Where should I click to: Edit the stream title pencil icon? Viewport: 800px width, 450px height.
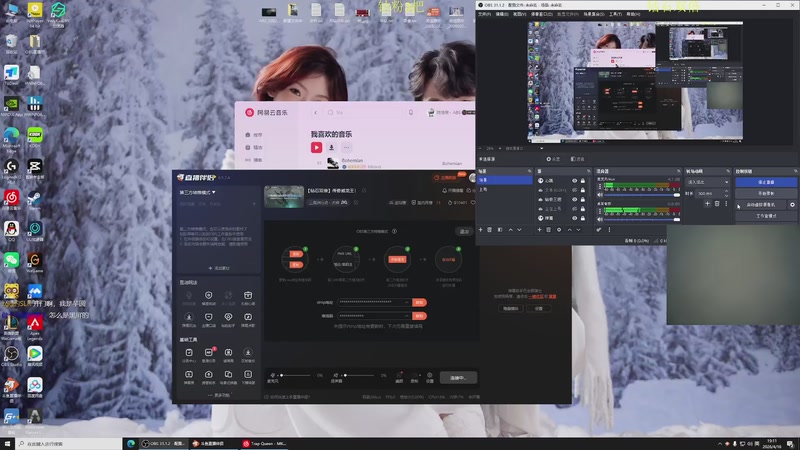pos(364,190)
